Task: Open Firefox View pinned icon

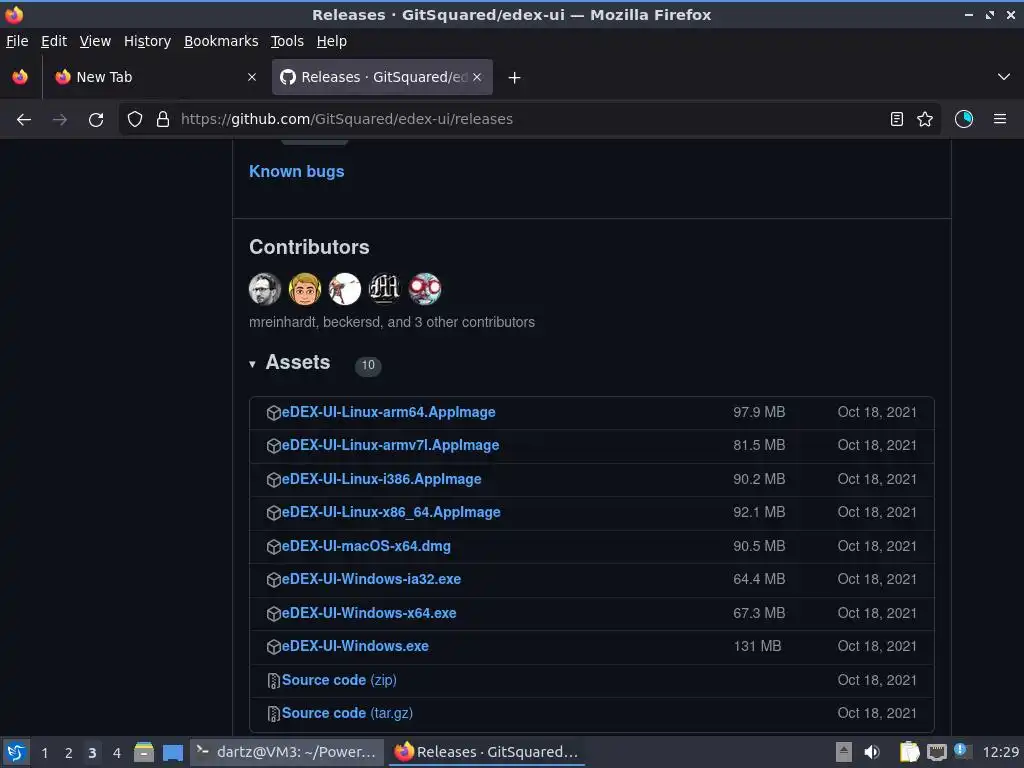Action: [20, 77]
